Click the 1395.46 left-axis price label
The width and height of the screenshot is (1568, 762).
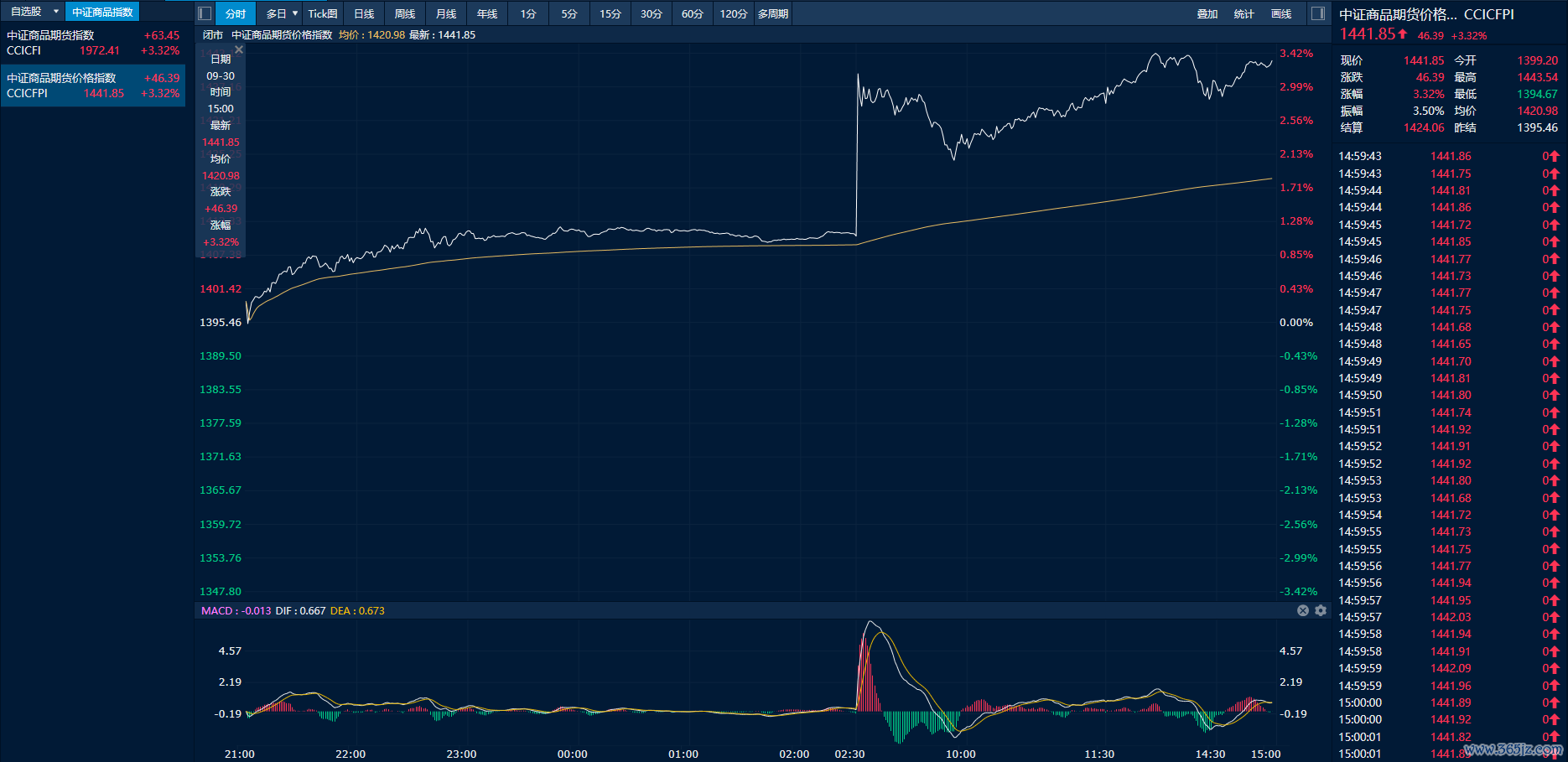click(x=221, y=322)
